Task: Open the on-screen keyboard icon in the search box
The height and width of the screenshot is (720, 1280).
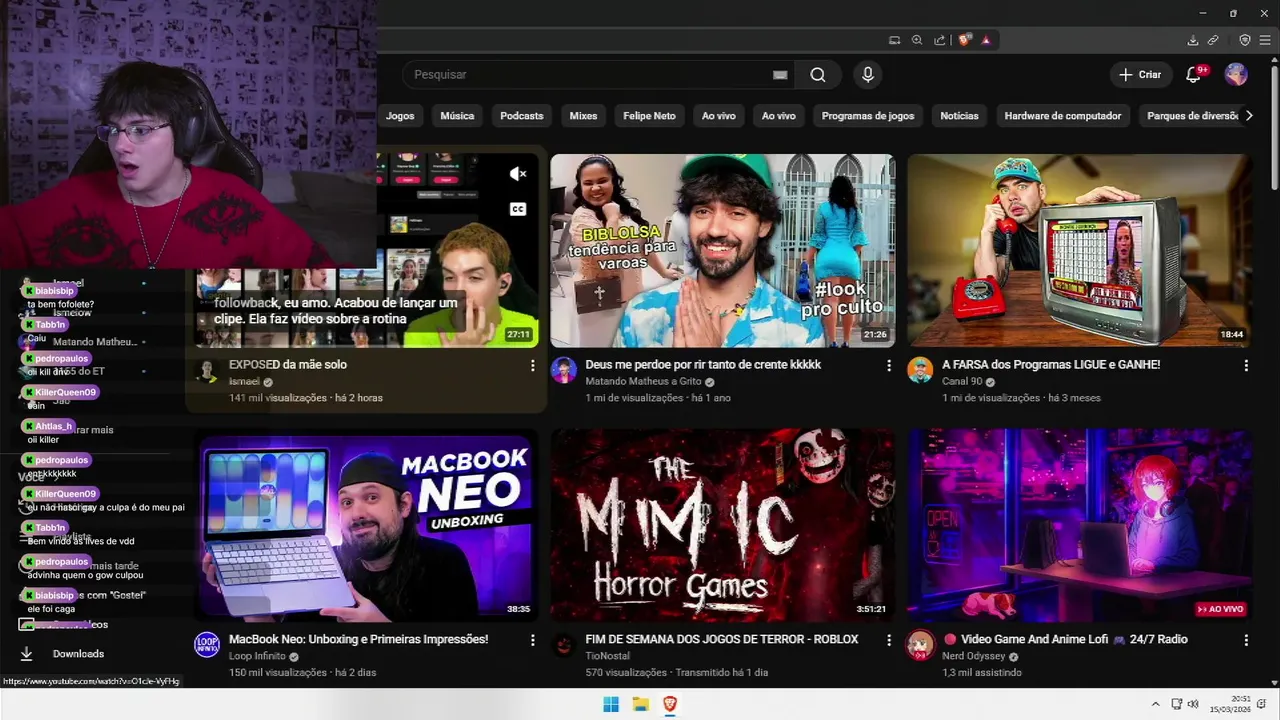Action: click(x=780, y=75)
